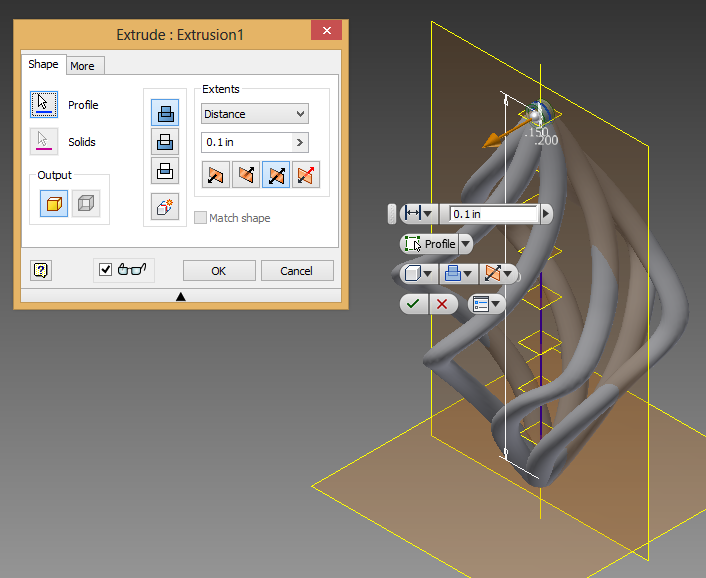Click the .200 dimension label in viewport

[x=546, y=141]
